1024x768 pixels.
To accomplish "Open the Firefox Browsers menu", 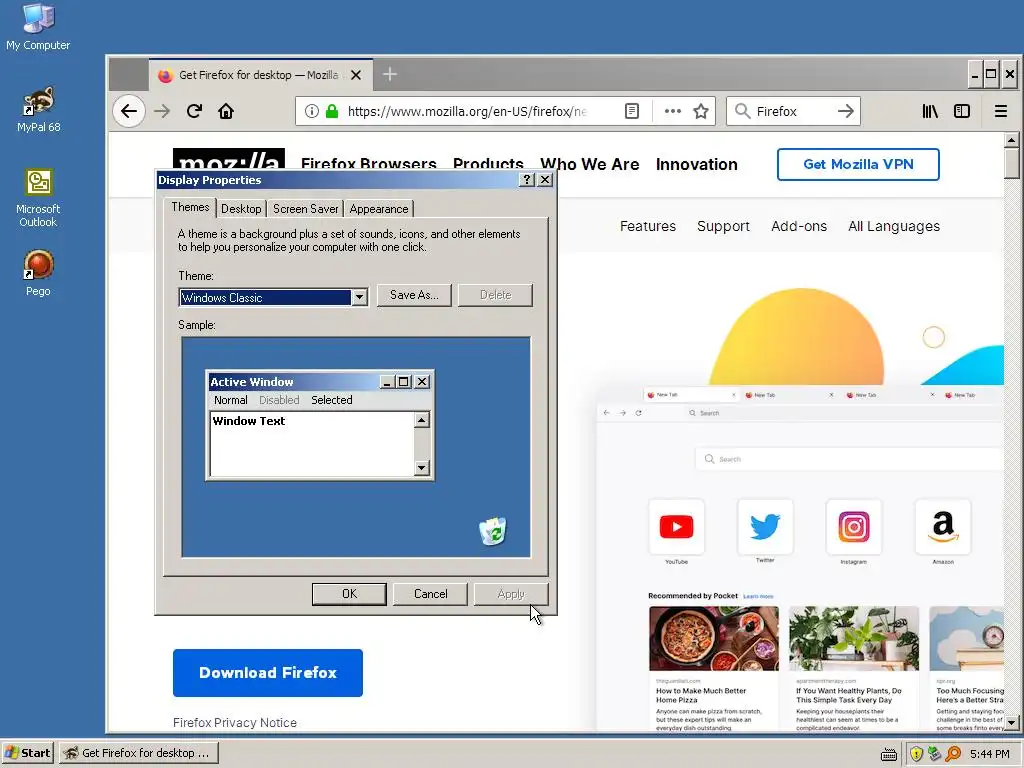I will coord(368,164).
